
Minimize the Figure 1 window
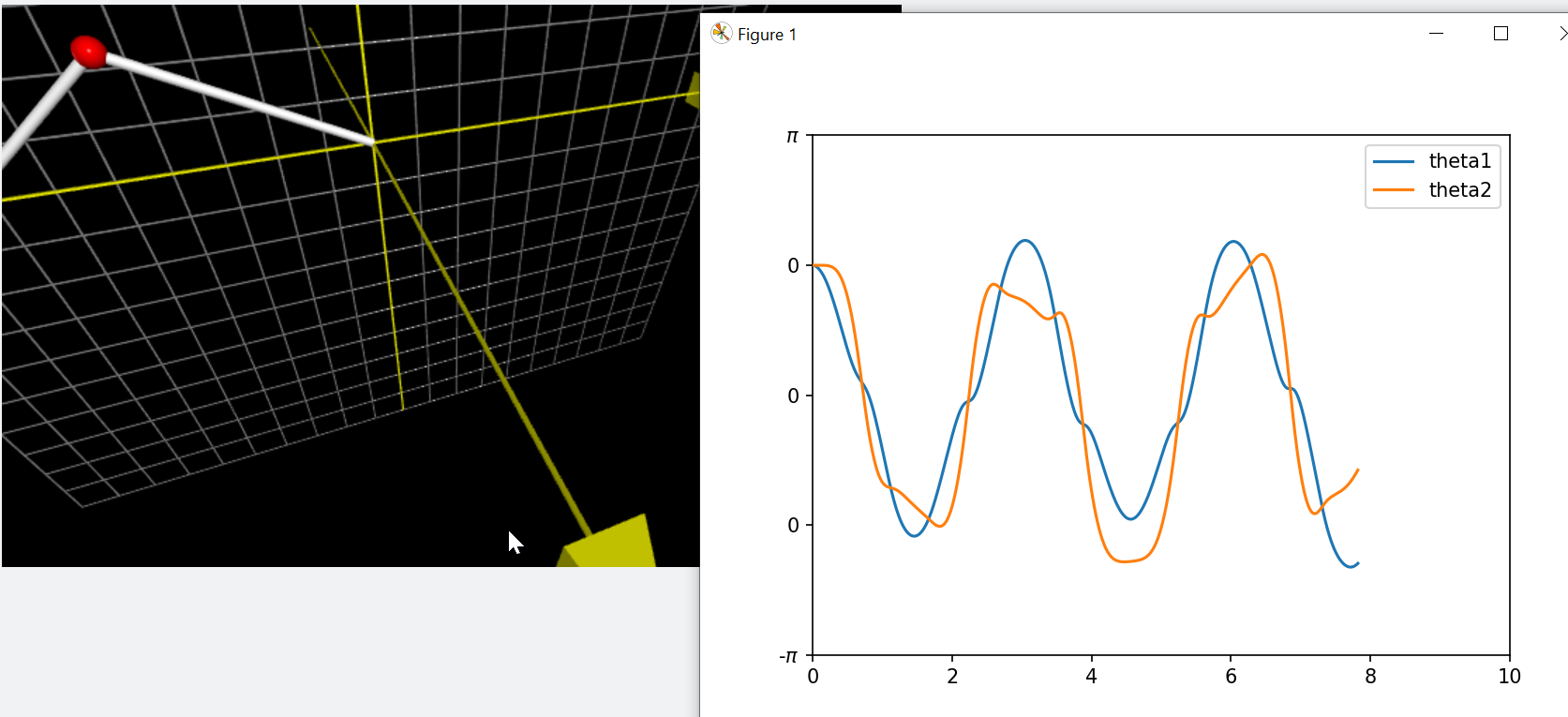(x=1436, y=34)
